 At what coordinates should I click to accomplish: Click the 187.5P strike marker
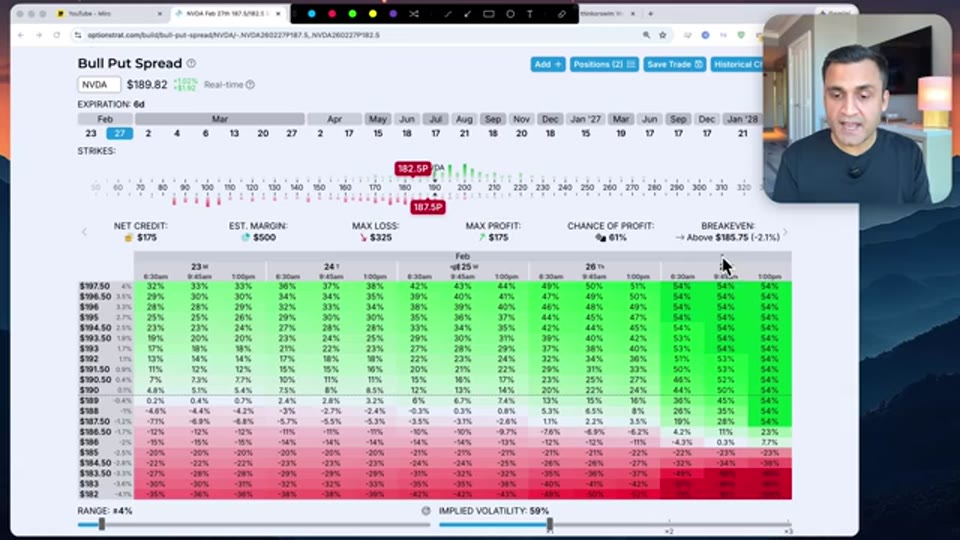coord(427,207)
